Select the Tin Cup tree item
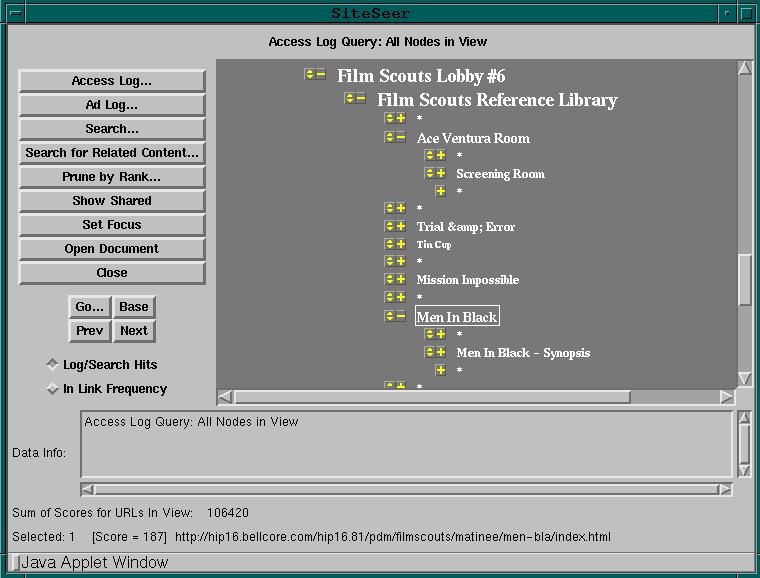The image size is (760, 578). [x=434, y=244]
